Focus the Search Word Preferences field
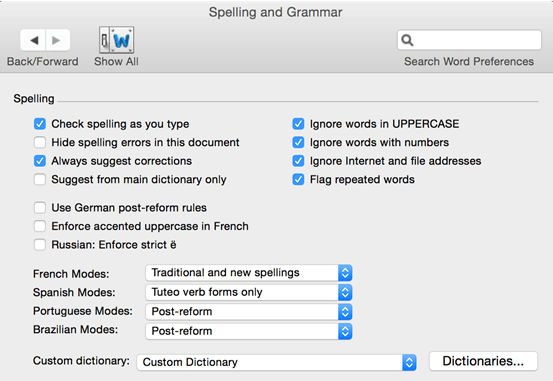 (x=469, y=40)
